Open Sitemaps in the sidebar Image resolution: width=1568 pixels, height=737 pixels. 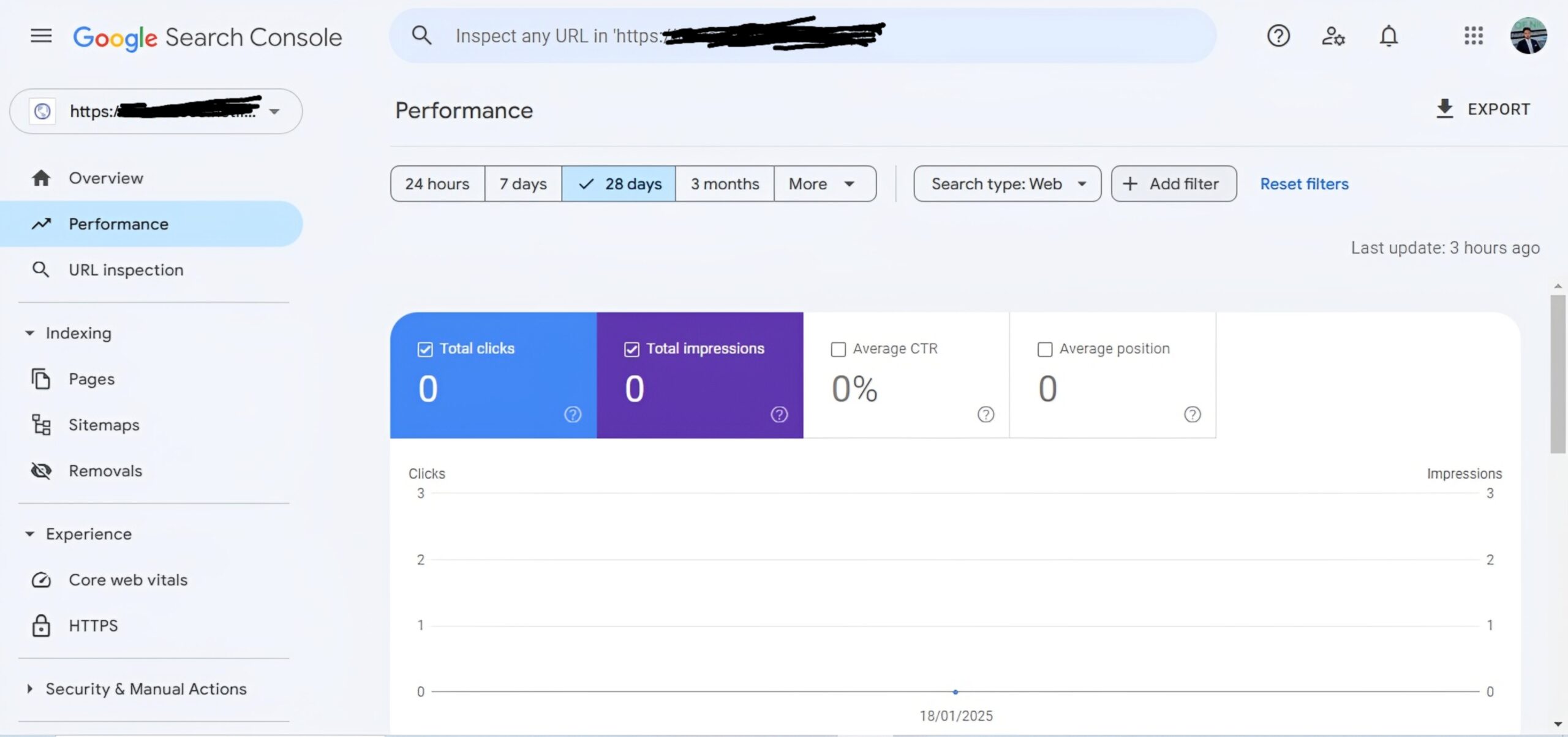pos(104,425)
